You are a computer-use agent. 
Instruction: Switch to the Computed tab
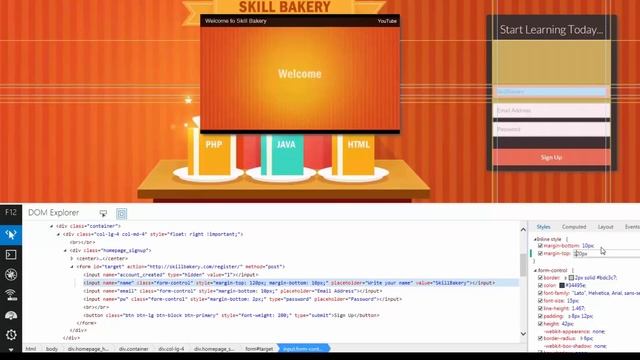574,227
